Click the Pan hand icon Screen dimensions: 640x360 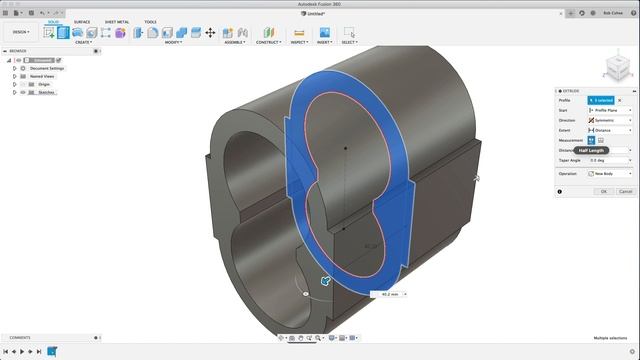(x=300, y=338)
